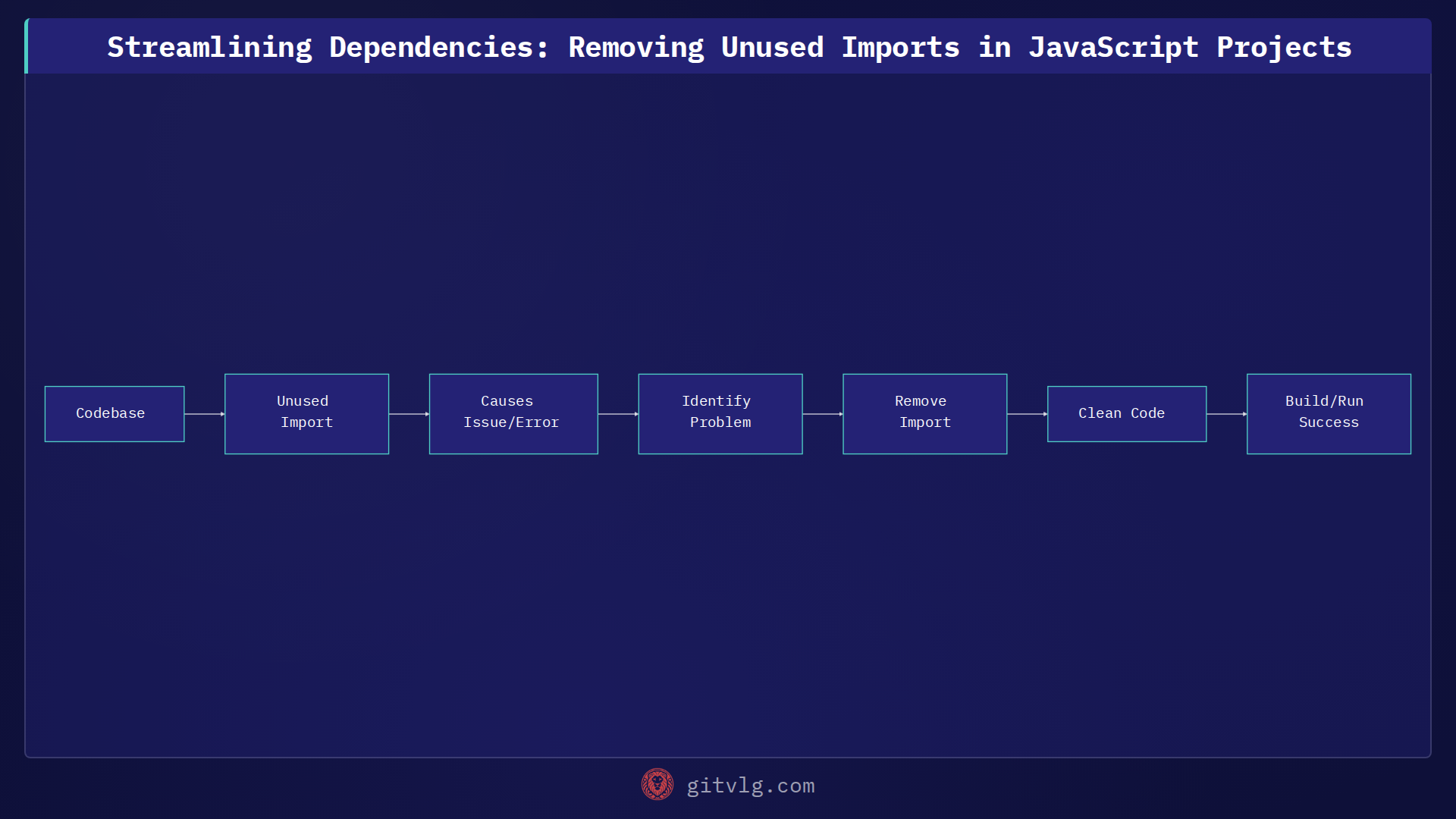
Task: Click the Build/Run Success node
Action: coord(1329,414)
